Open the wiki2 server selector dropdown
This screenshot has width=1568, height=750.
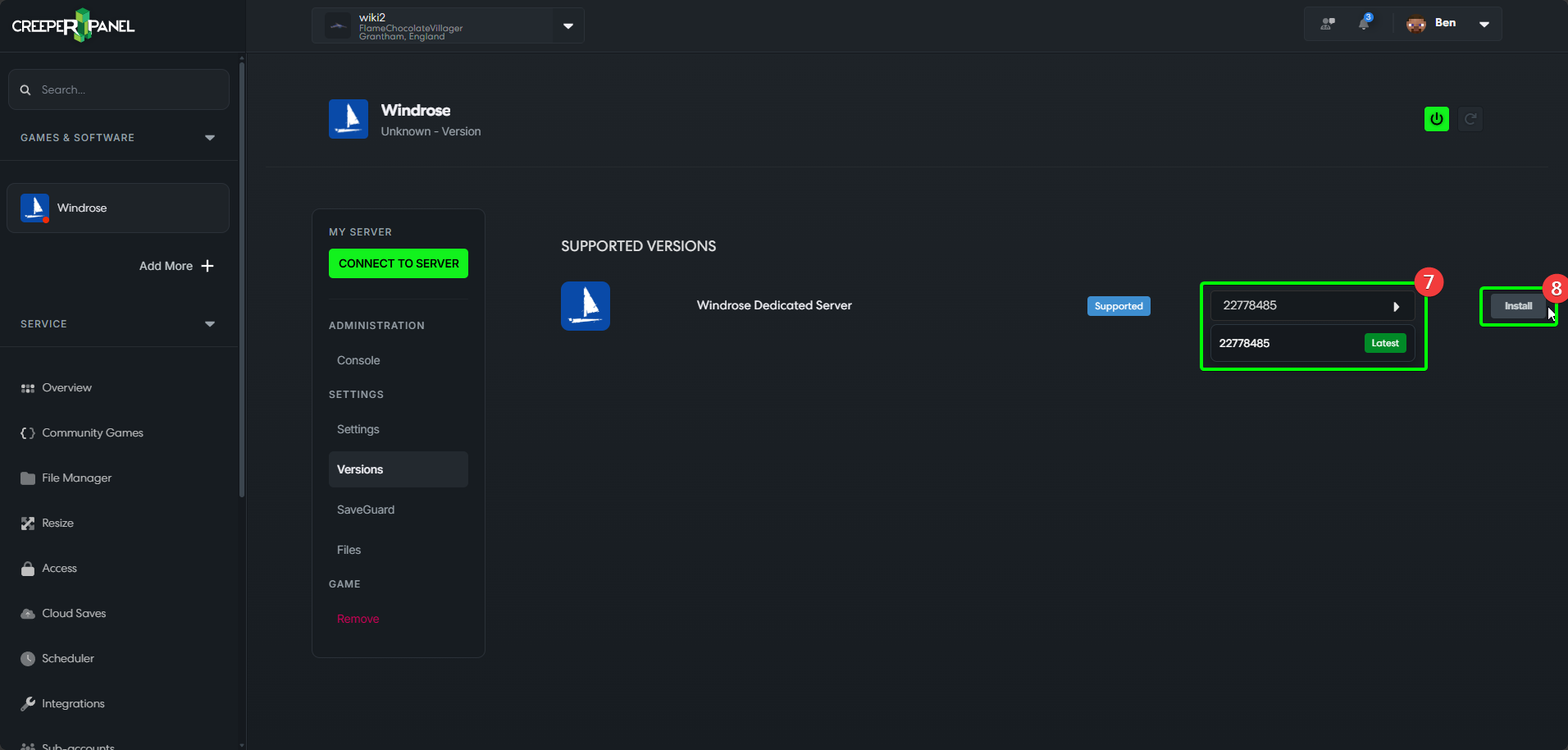click(x=567, y=25)
